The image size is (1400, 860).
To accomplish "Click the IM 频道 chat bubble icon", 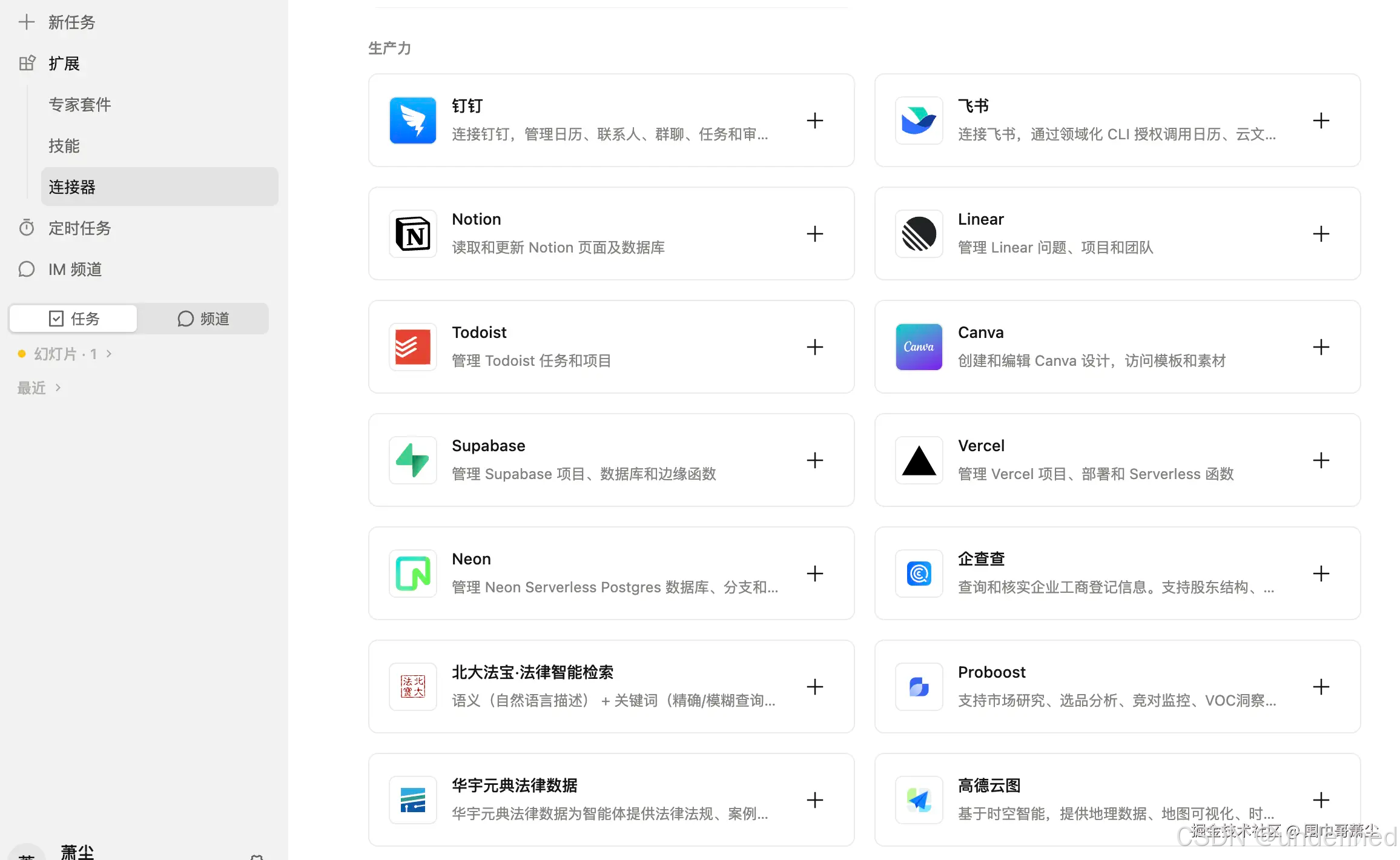I will [x=27, y=269].
